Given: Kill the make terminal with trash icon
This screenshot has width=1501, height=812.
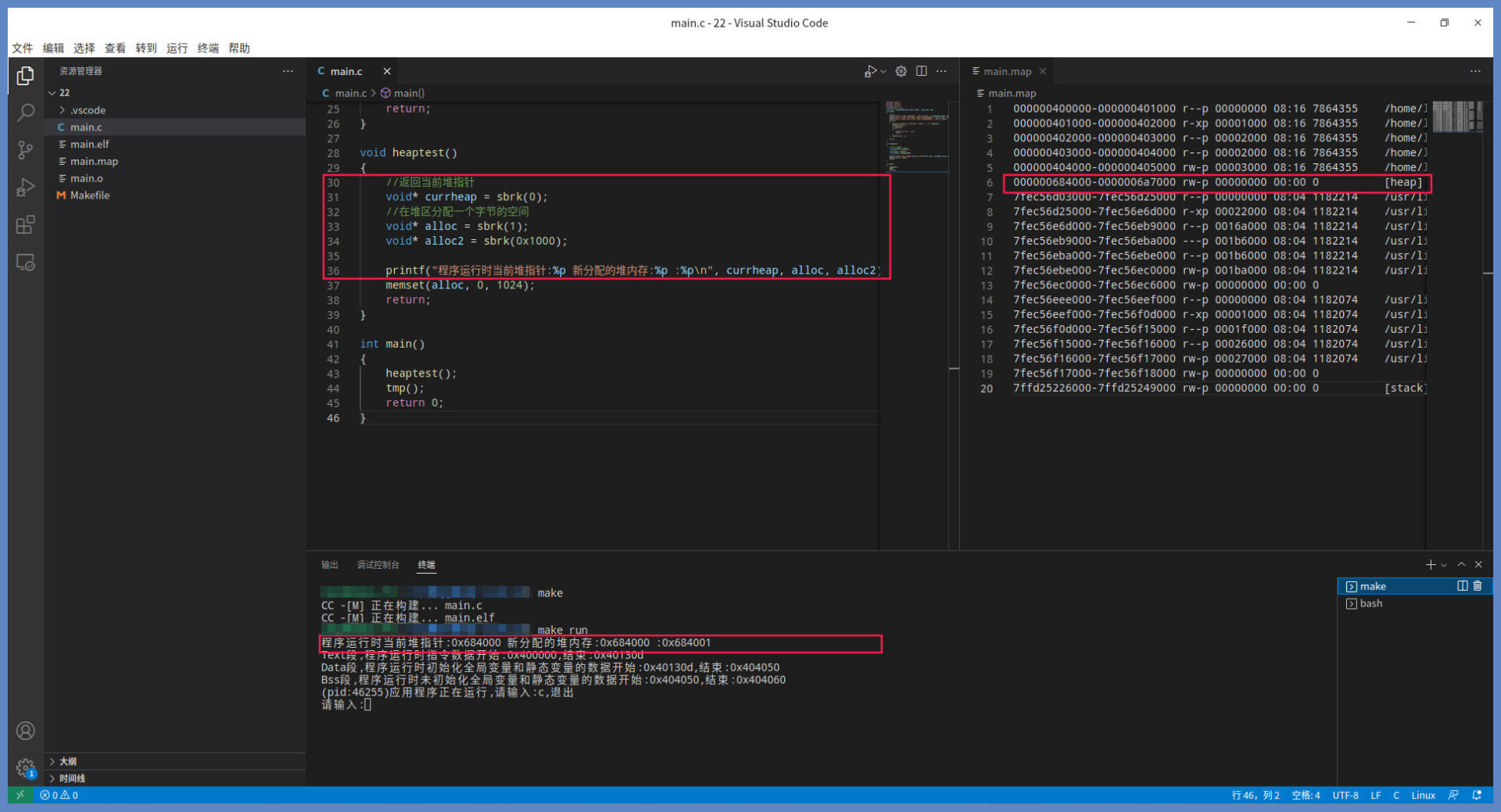Looking at the screenshot, I should pyautogui.click(x=1478, y=586).
